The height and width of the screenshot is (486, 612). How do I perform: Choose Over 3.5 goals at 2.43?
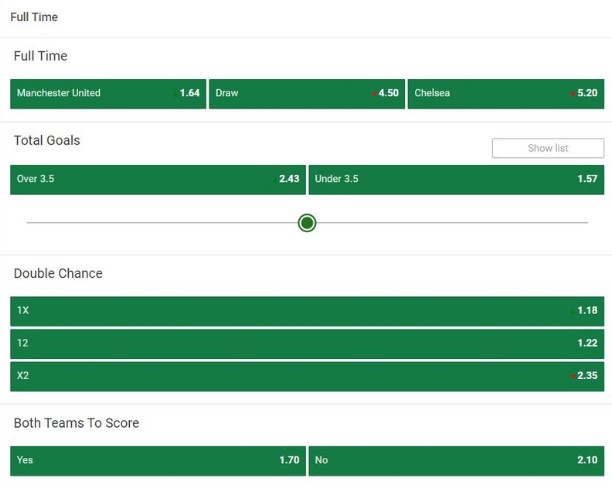click(158, 180)
